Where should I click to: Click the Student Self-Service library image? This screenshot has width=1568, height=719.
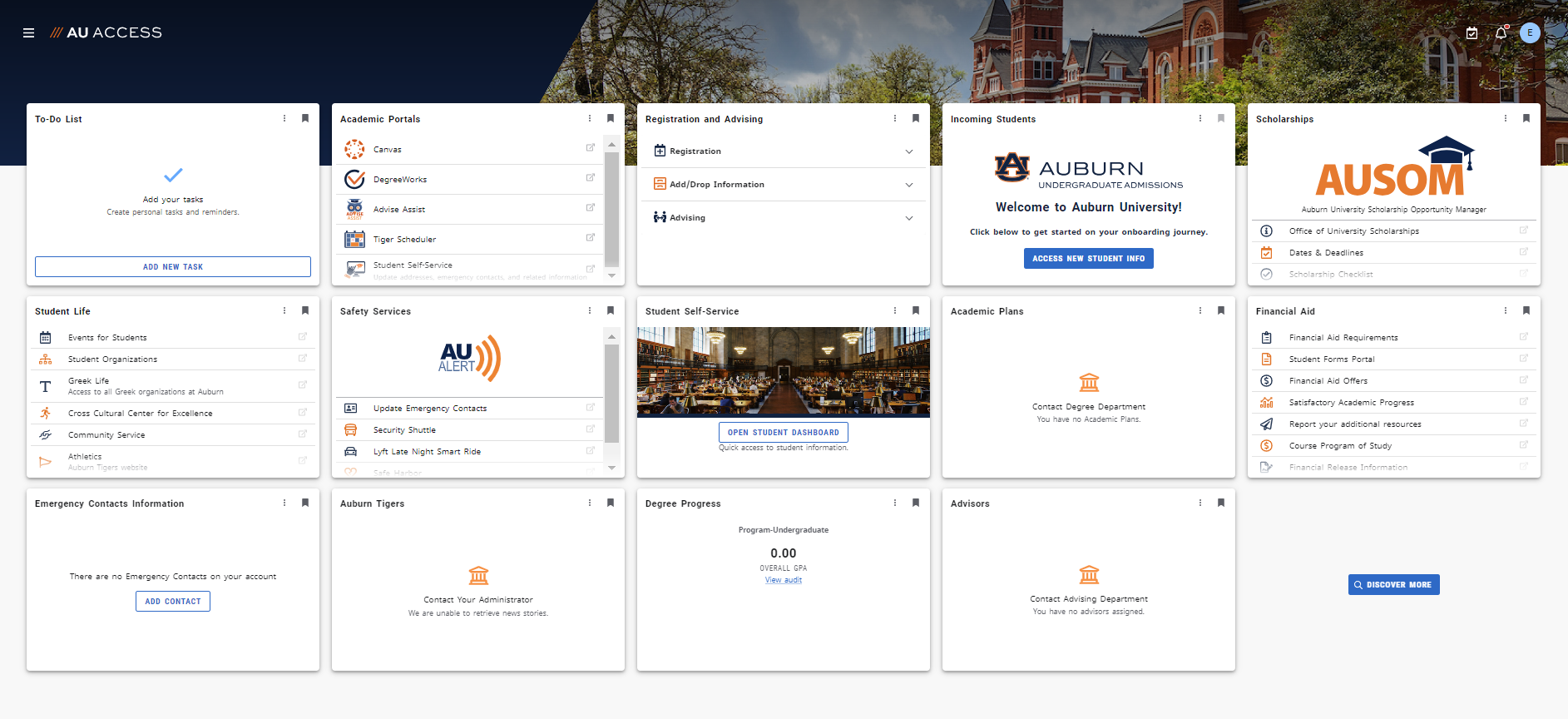pyautogui.click(x=783, y=371)
